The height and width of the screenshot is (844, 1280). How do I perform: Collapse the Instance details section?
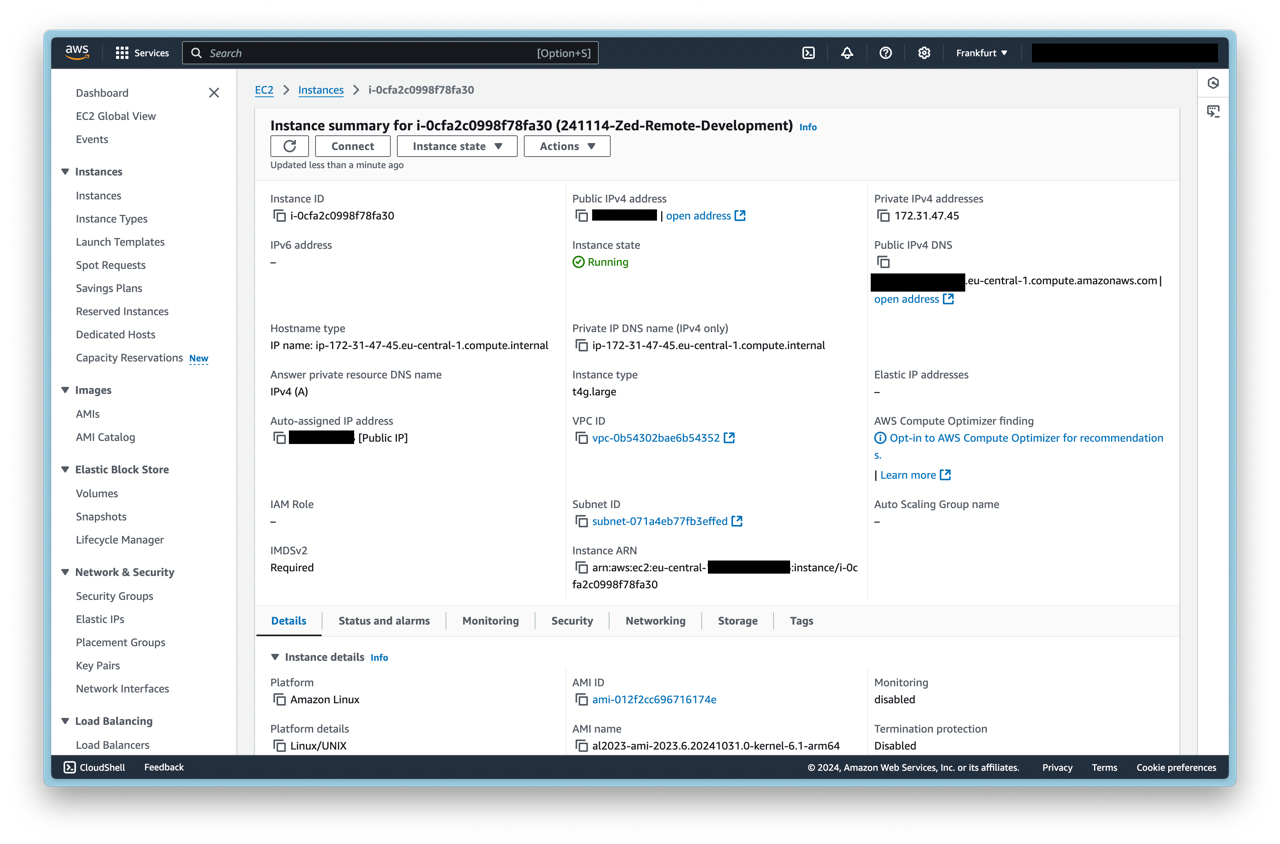pyautogui.click(x=275, y=657)
